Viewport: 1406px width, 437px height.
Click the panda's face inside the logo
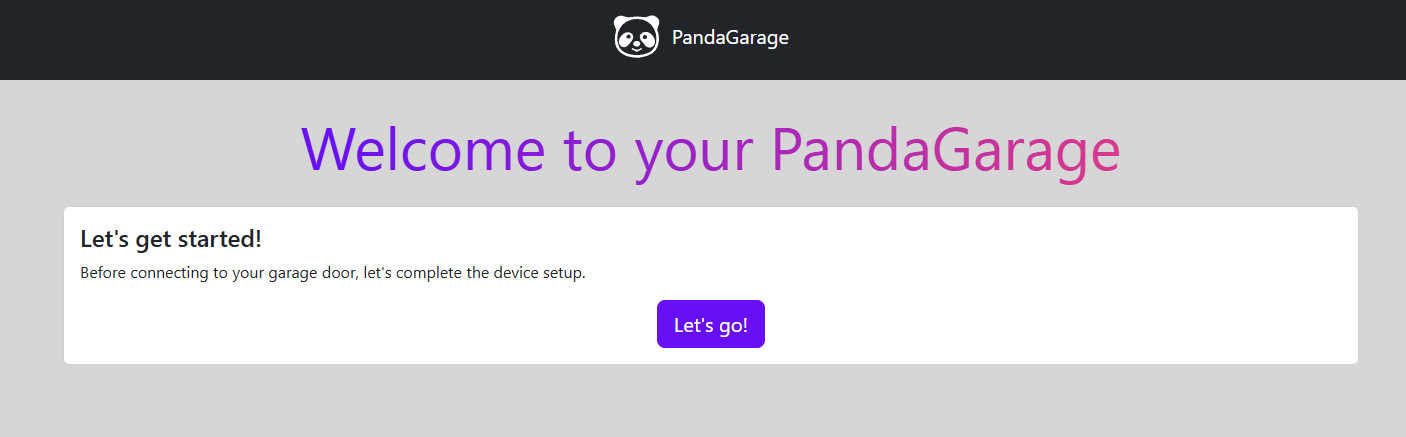[x=636, y=40]
